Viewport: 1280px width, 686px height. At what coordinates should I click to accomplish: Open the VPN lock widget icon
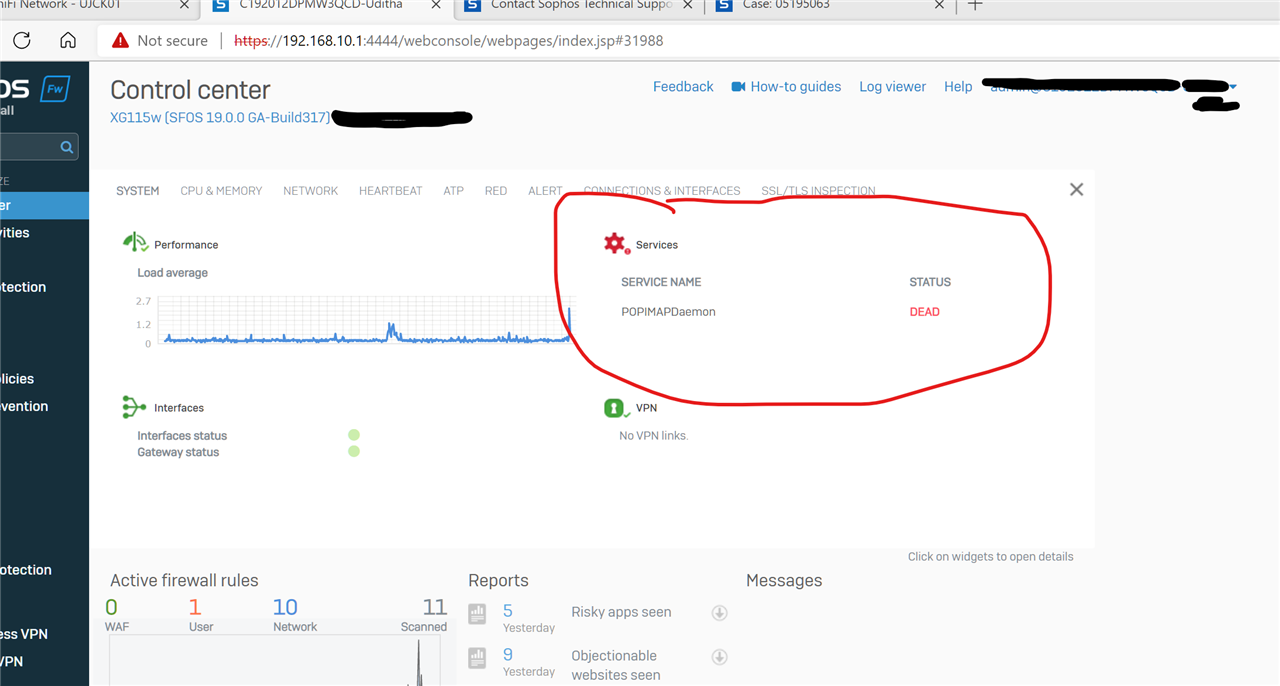coord(615,408)
